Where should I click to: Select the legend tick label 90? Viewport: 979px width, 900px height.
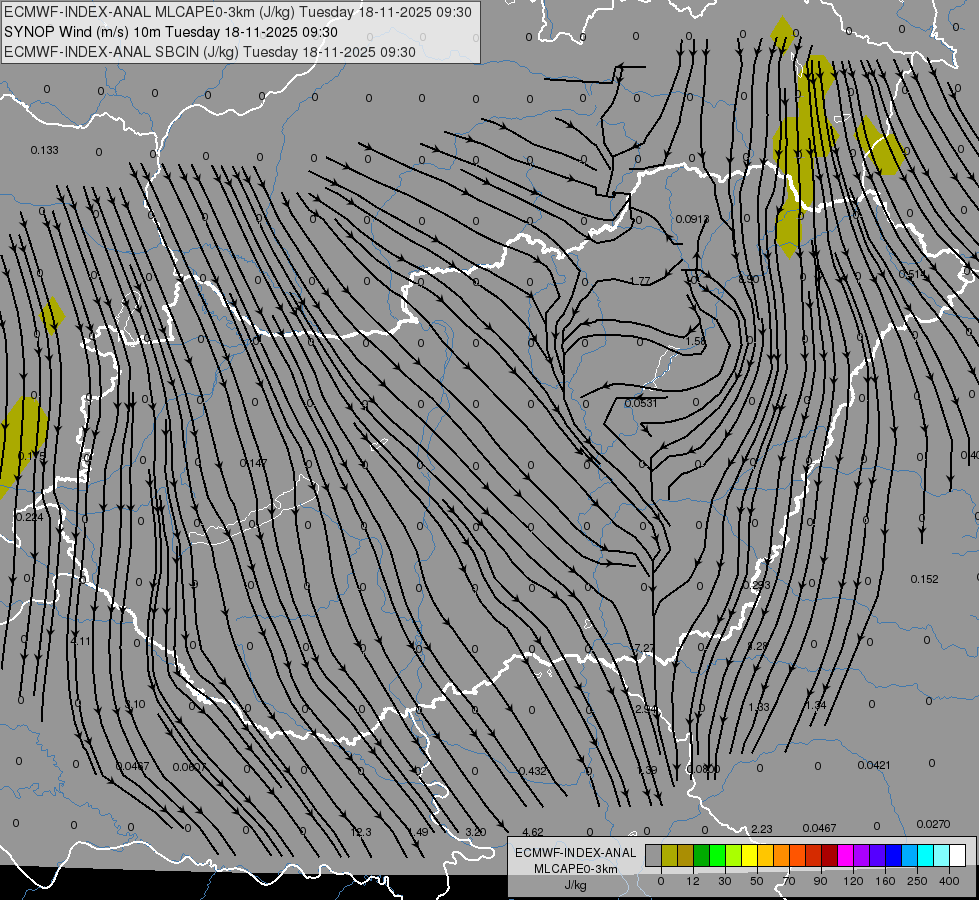pos(820,881)
